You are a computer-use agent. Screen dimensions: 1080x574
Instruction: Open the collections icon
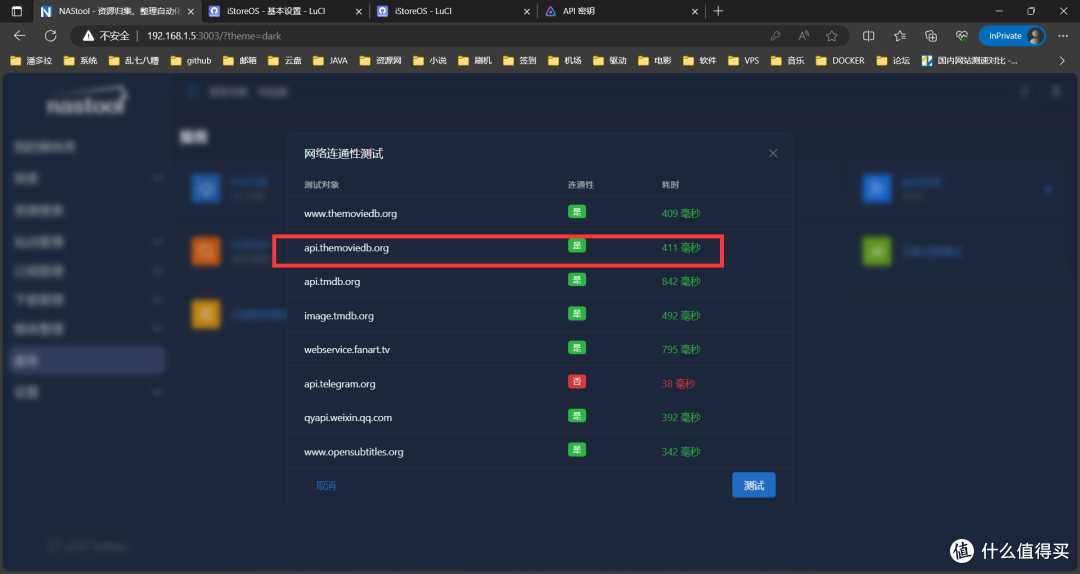(931, 36)
